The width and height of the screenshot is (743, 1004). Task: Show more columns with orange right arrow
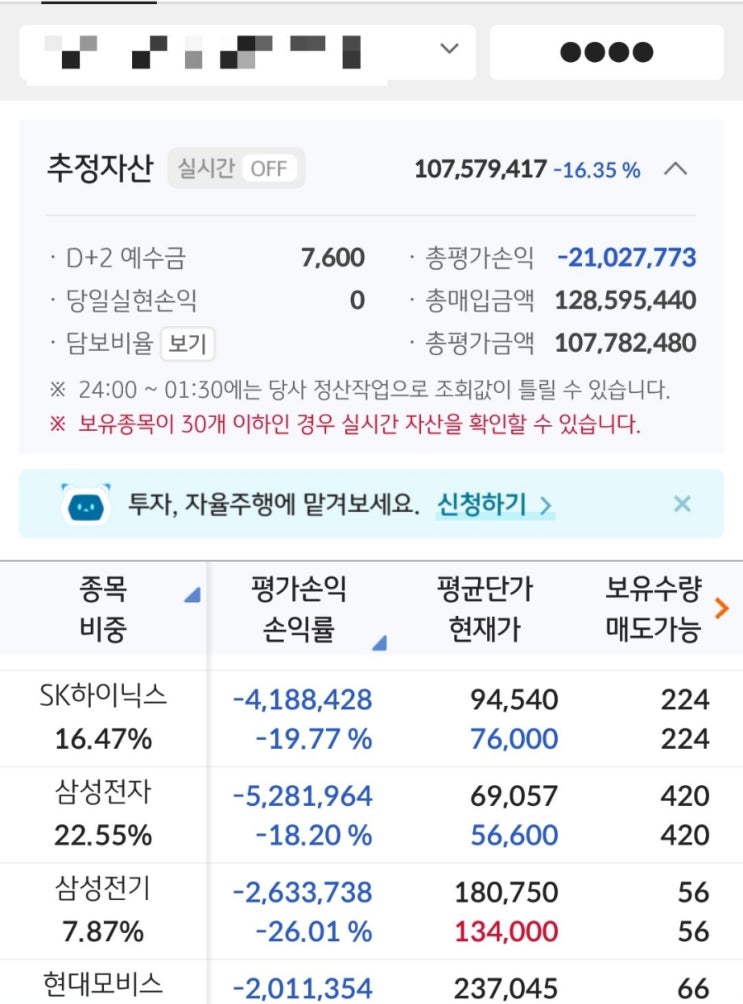coord(722,608)
